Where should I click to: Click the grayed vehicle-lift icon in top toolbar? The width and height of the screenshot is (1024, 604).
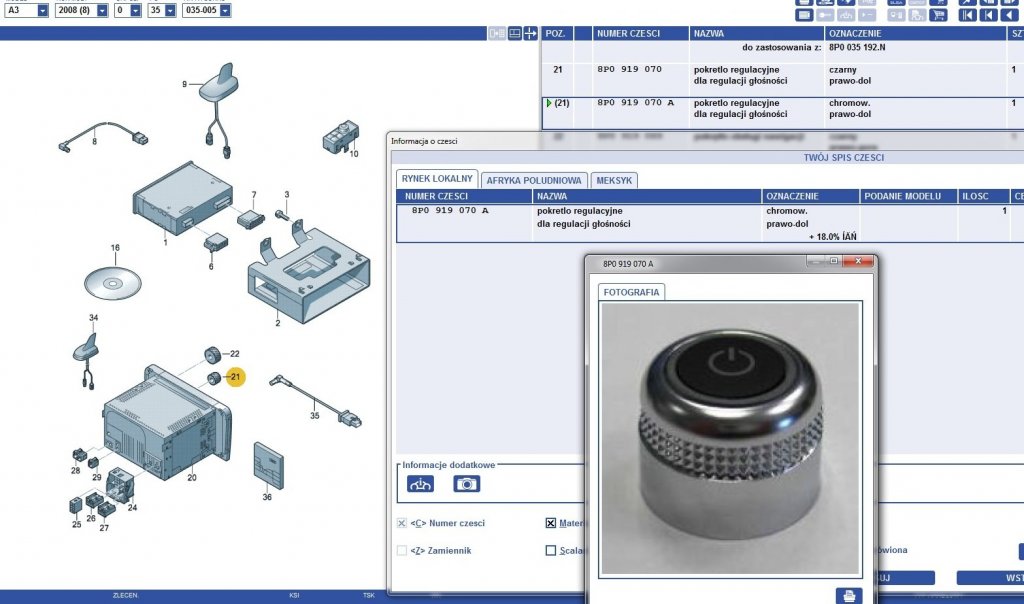[846, 14]
